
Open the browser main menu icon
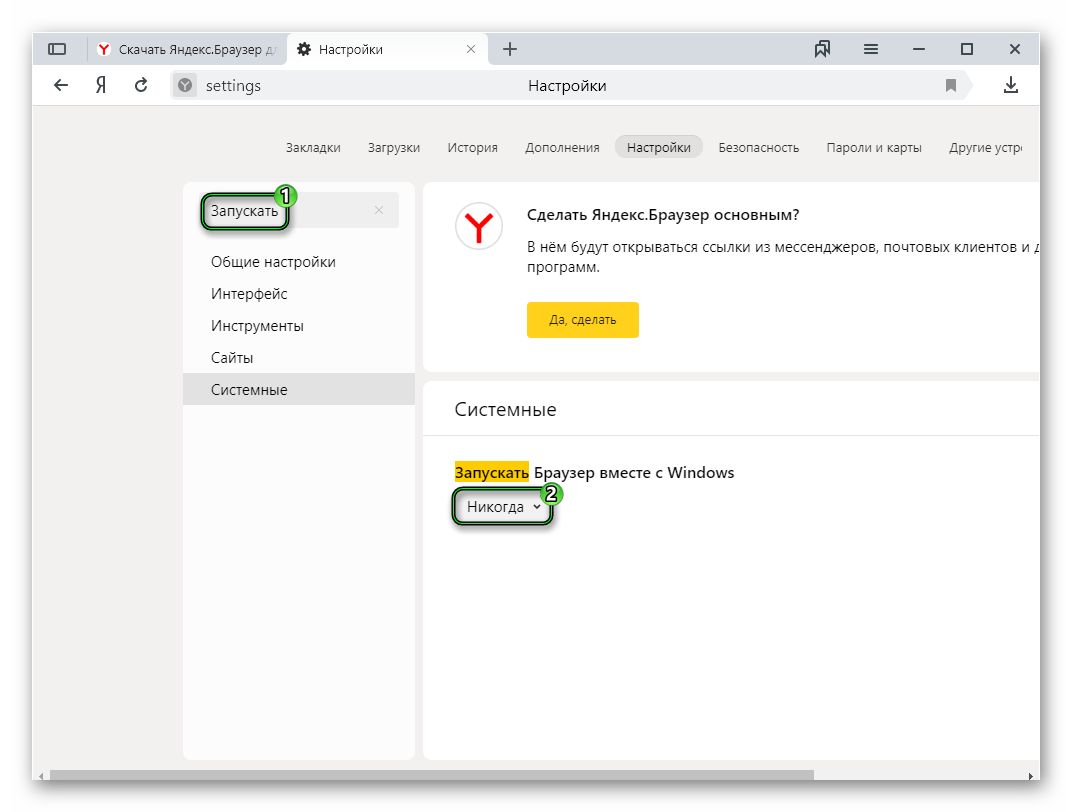(x=870, y=49)
